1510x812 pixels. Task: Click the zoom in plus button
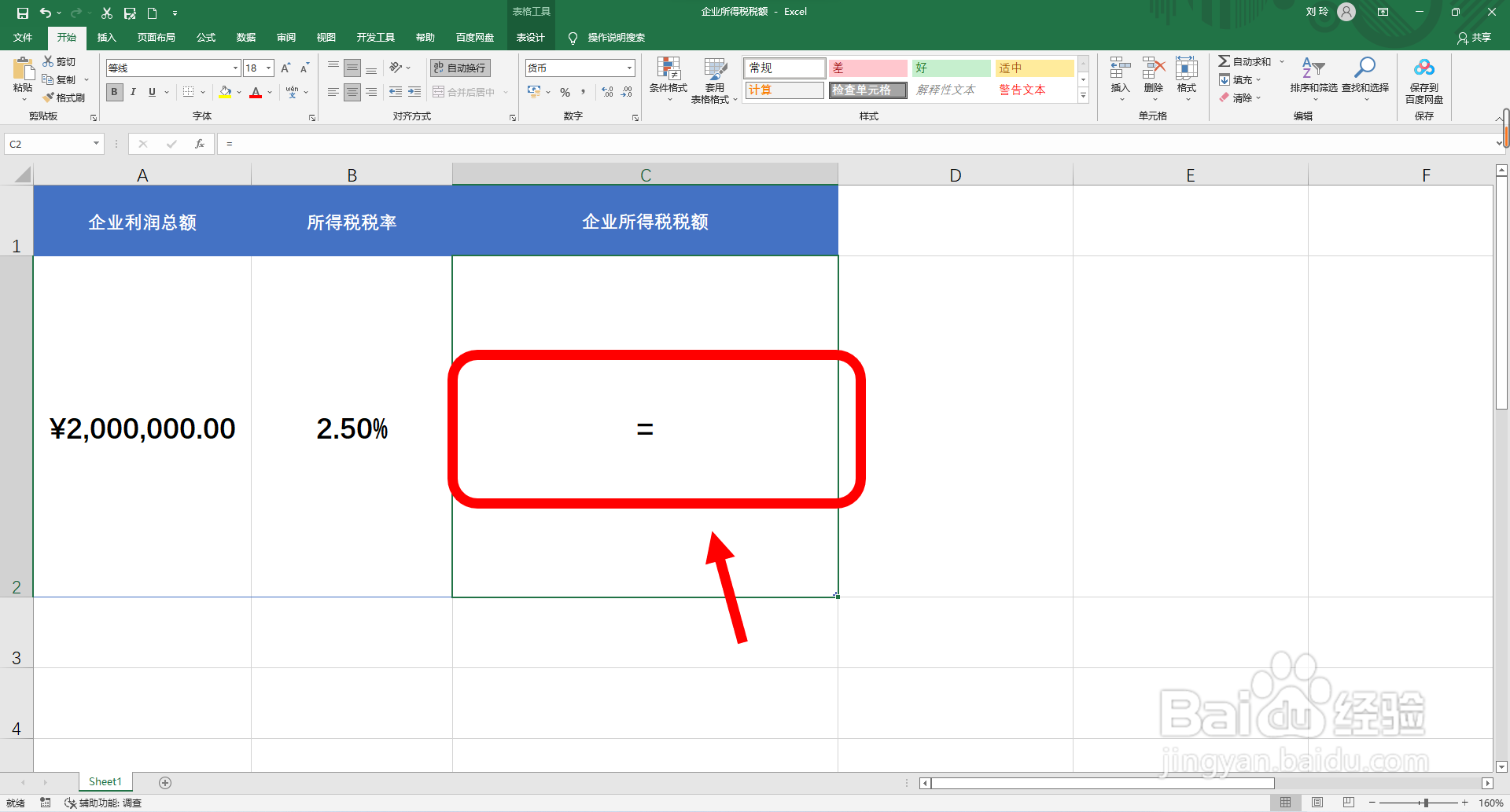(1464, 803)
